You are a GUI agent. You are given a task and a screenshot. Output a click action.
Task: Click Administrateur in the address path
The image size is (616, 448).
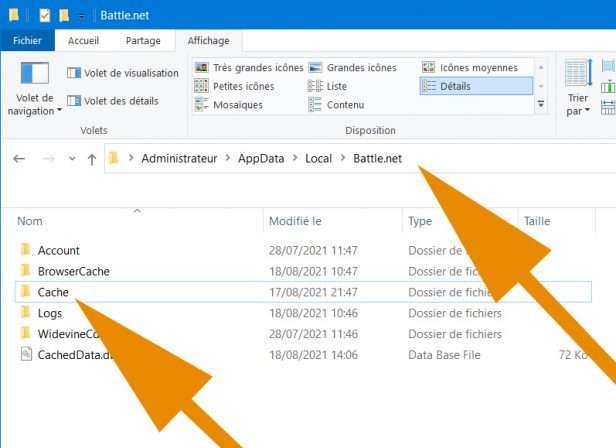pyautogui.click(x=179, y=158)
